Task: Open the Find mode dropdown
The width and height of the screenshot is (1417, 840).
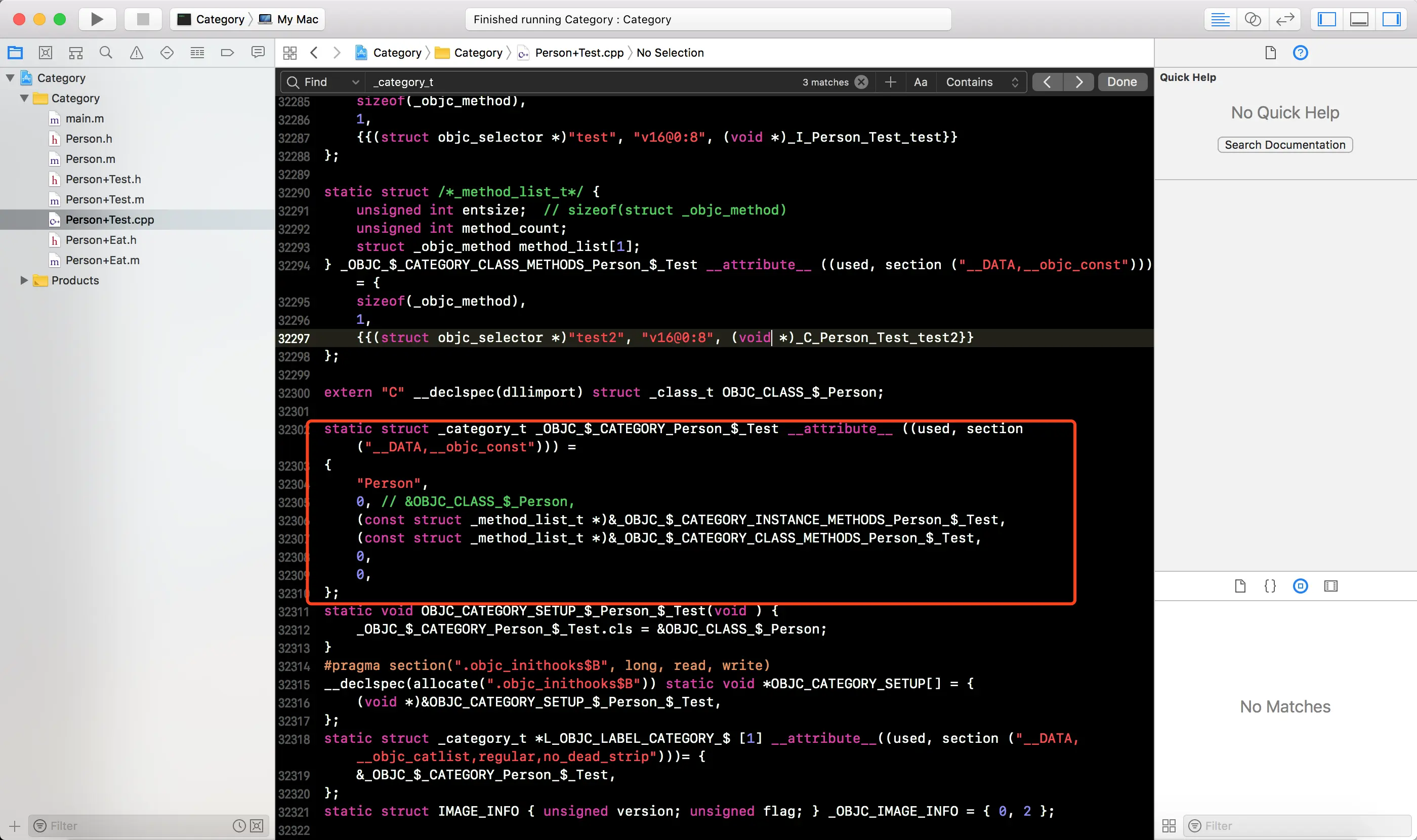Action: click(x=323, y=82)
